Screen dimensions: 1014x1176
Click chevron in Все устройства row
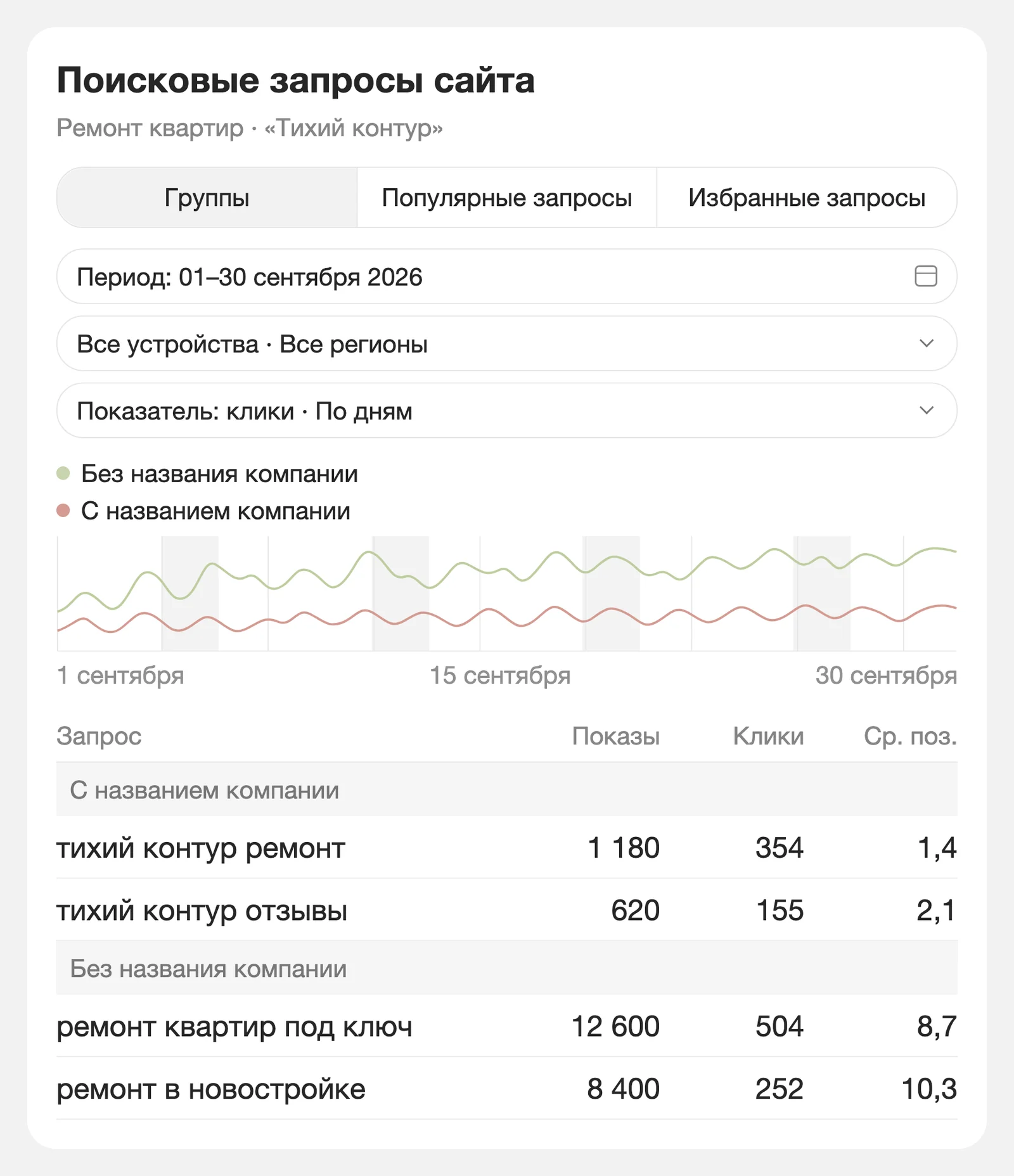927,343
